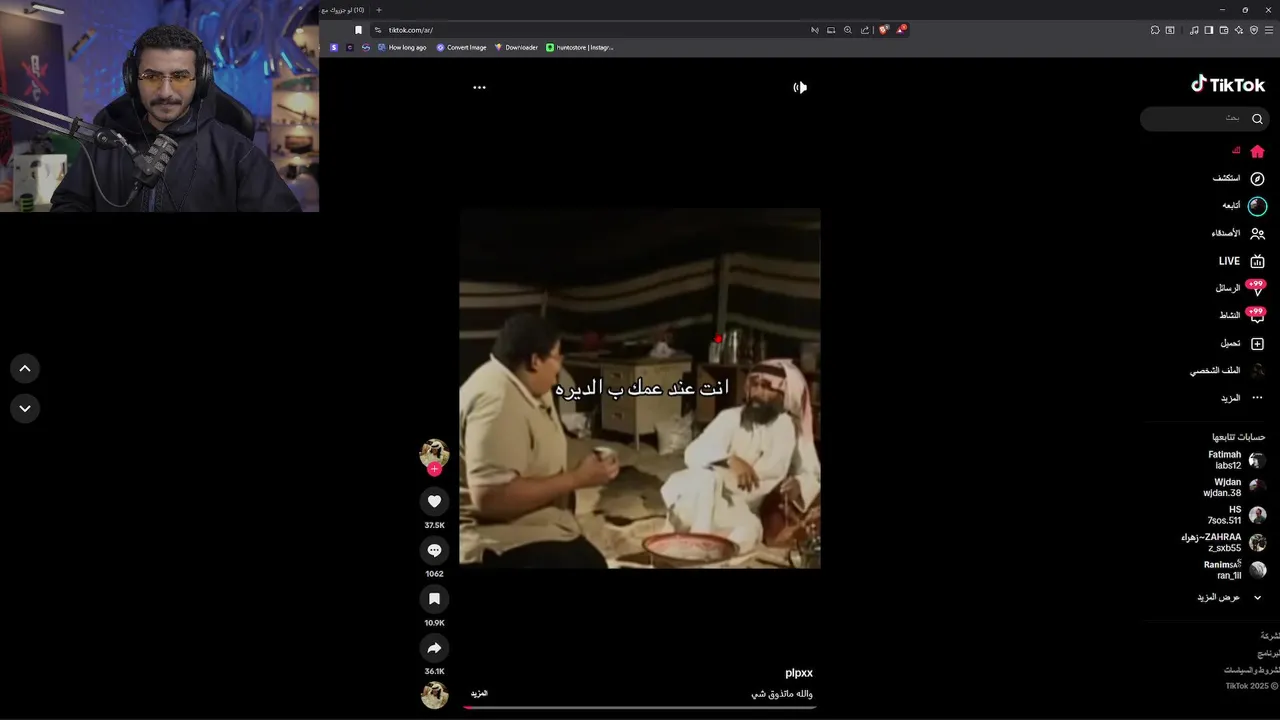Open the purple S bookmark icon
The height and width of the screenshot is (720, 1280).
[334, 47]
